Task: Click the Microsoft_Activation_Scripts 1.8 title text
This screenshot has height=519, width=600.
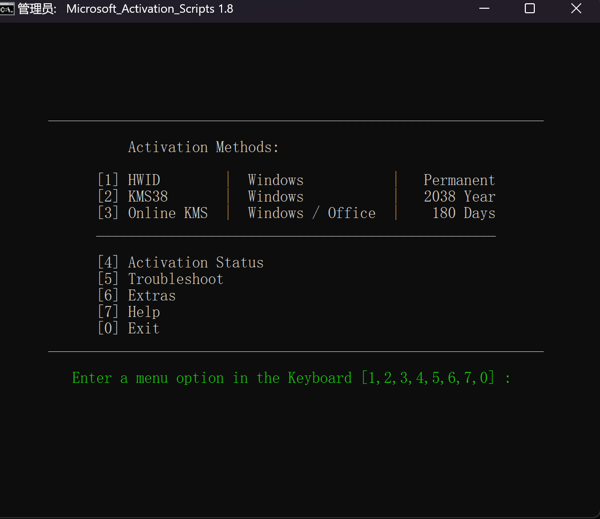Action: click(150, 9)
